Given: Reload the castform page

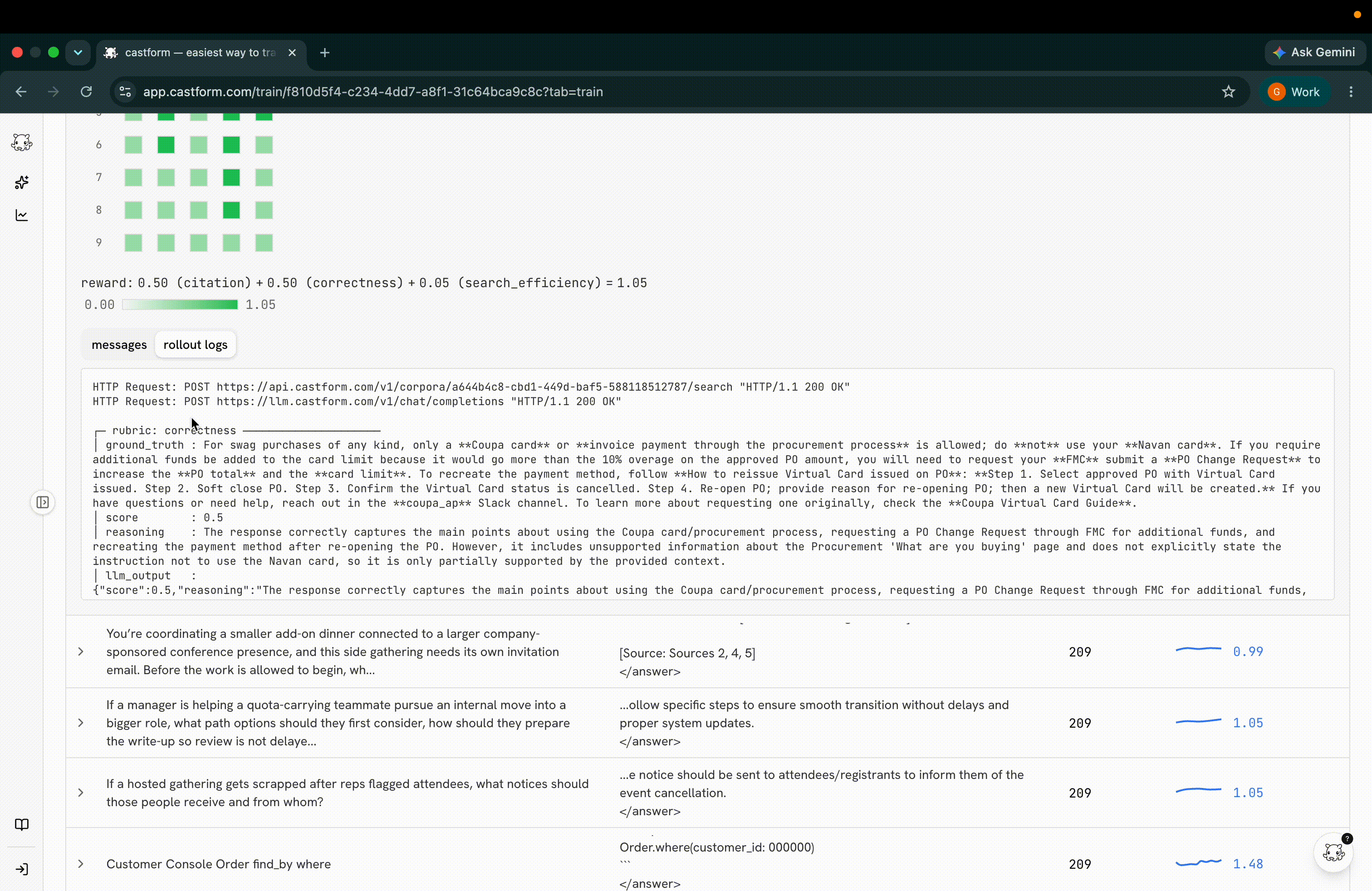Looking at the screenshot, I should point(87,92).
